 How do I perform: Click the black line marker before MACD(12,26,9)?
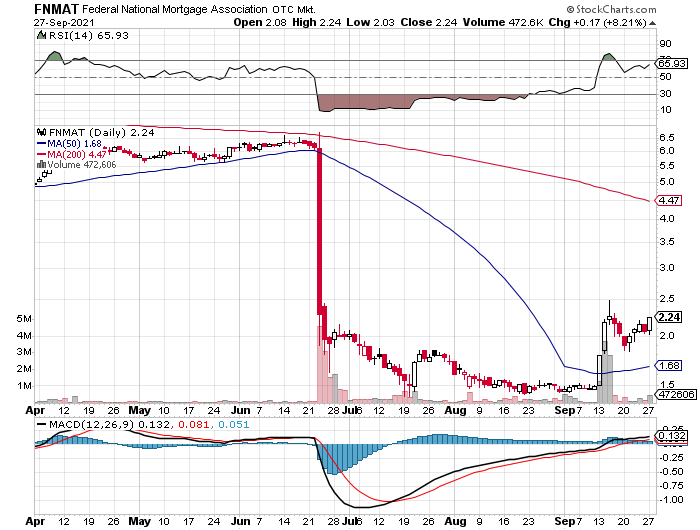point(41,425)
